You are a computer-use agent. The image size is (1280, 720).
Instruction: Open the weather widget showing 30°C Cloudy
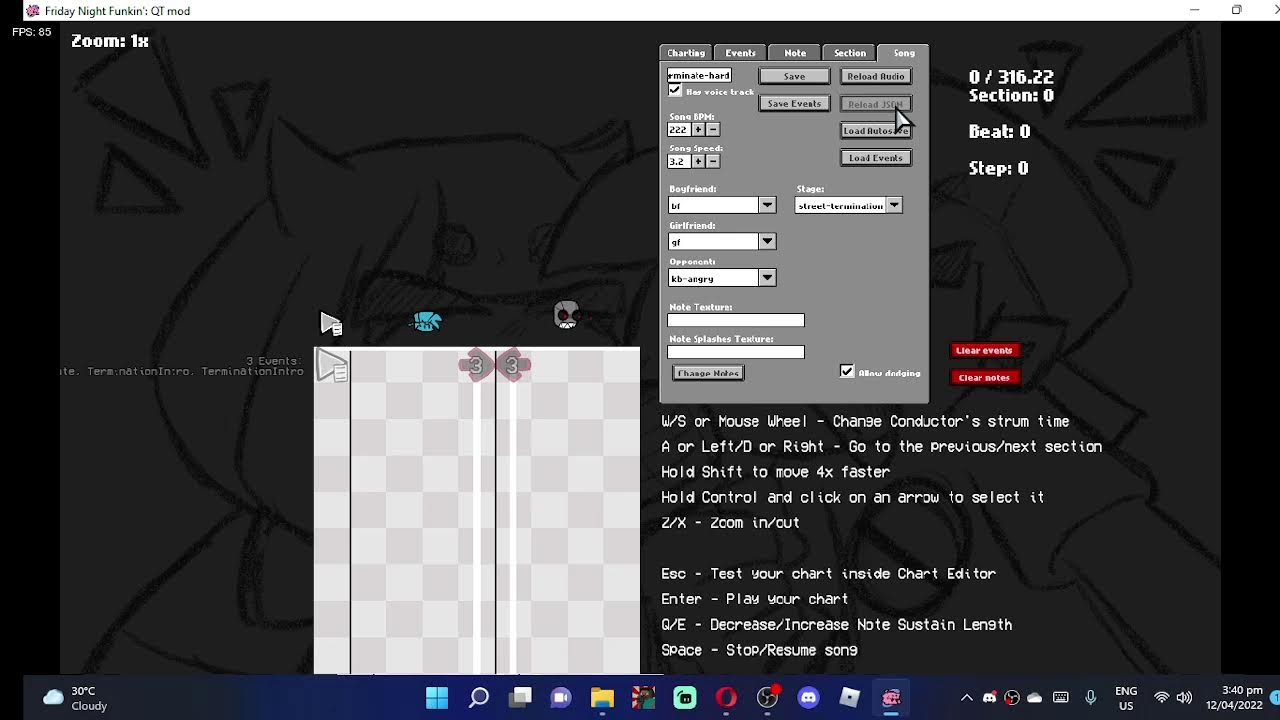coord(75,698)
